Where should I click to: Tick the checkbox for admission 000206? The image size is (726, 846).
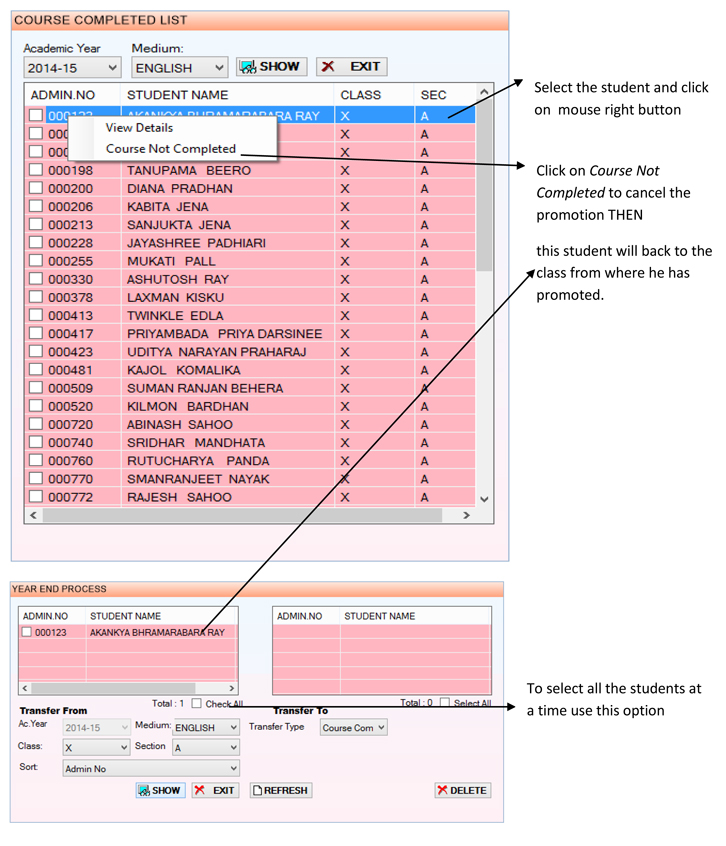[x=36, y=206]
